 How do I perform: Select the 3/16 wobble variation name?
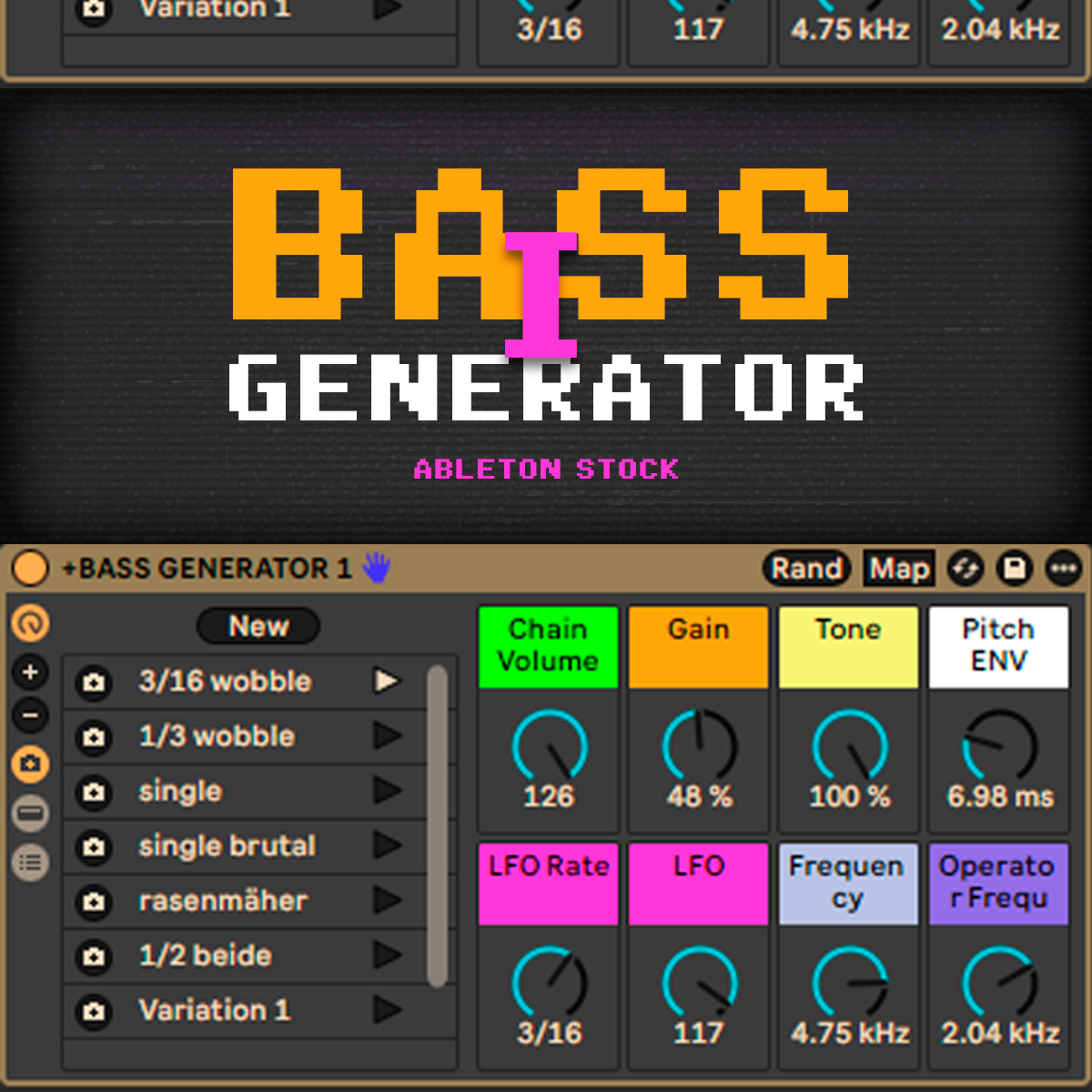[225, 681]
